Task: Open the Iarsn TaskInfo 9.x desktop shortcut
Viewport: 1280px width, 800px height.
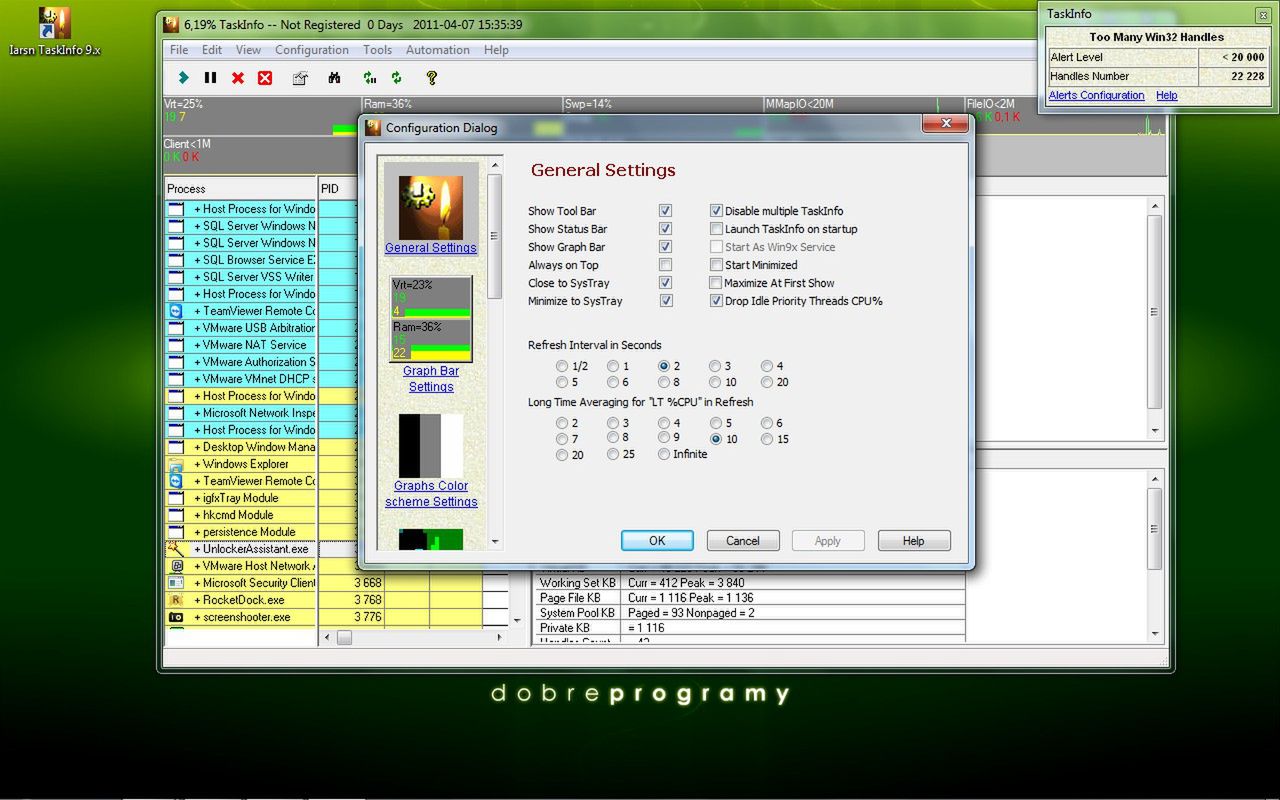Action: pyautogui.click(x=54, y=31)
